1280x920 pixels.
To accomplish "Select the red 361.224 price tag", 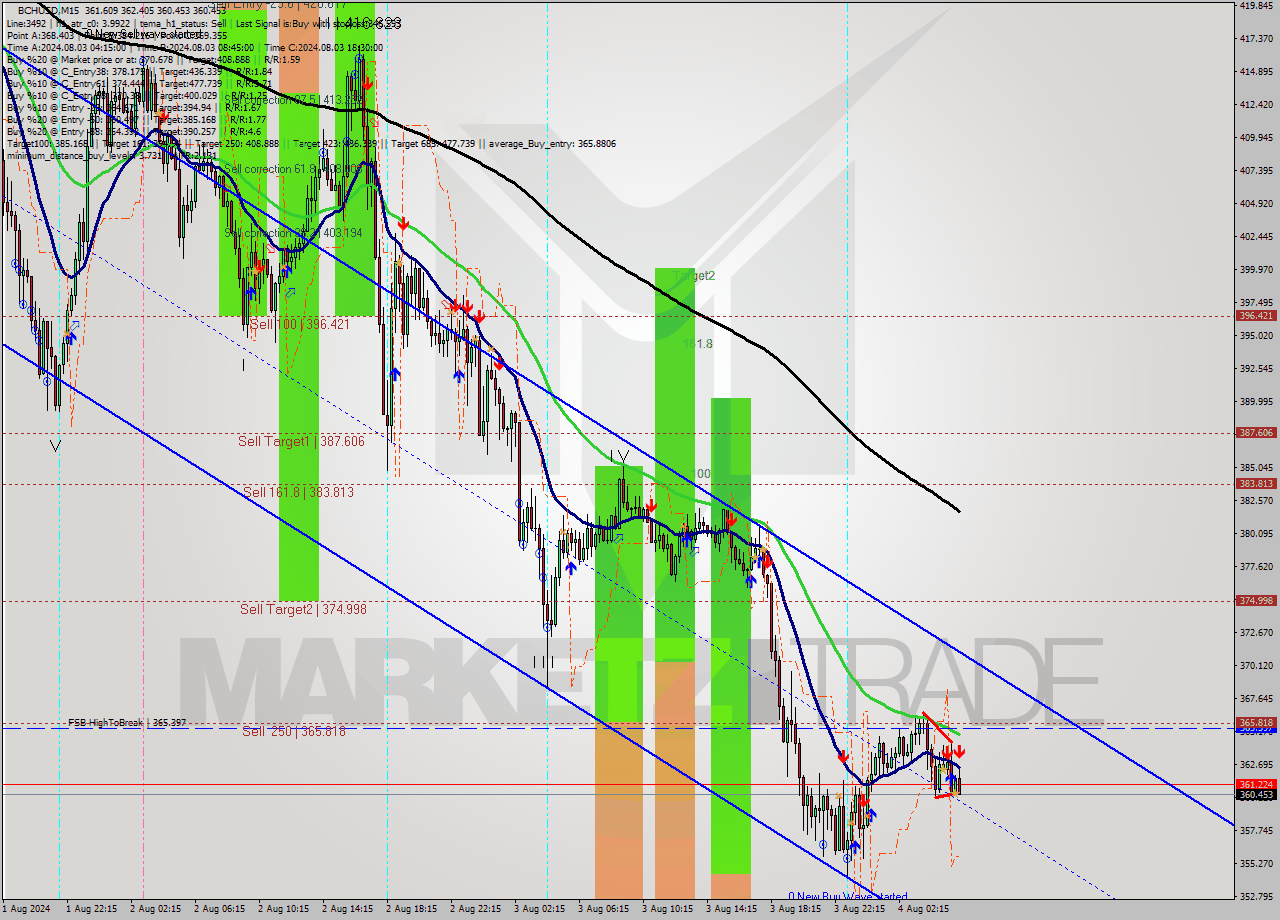I will pos(1256,785).
